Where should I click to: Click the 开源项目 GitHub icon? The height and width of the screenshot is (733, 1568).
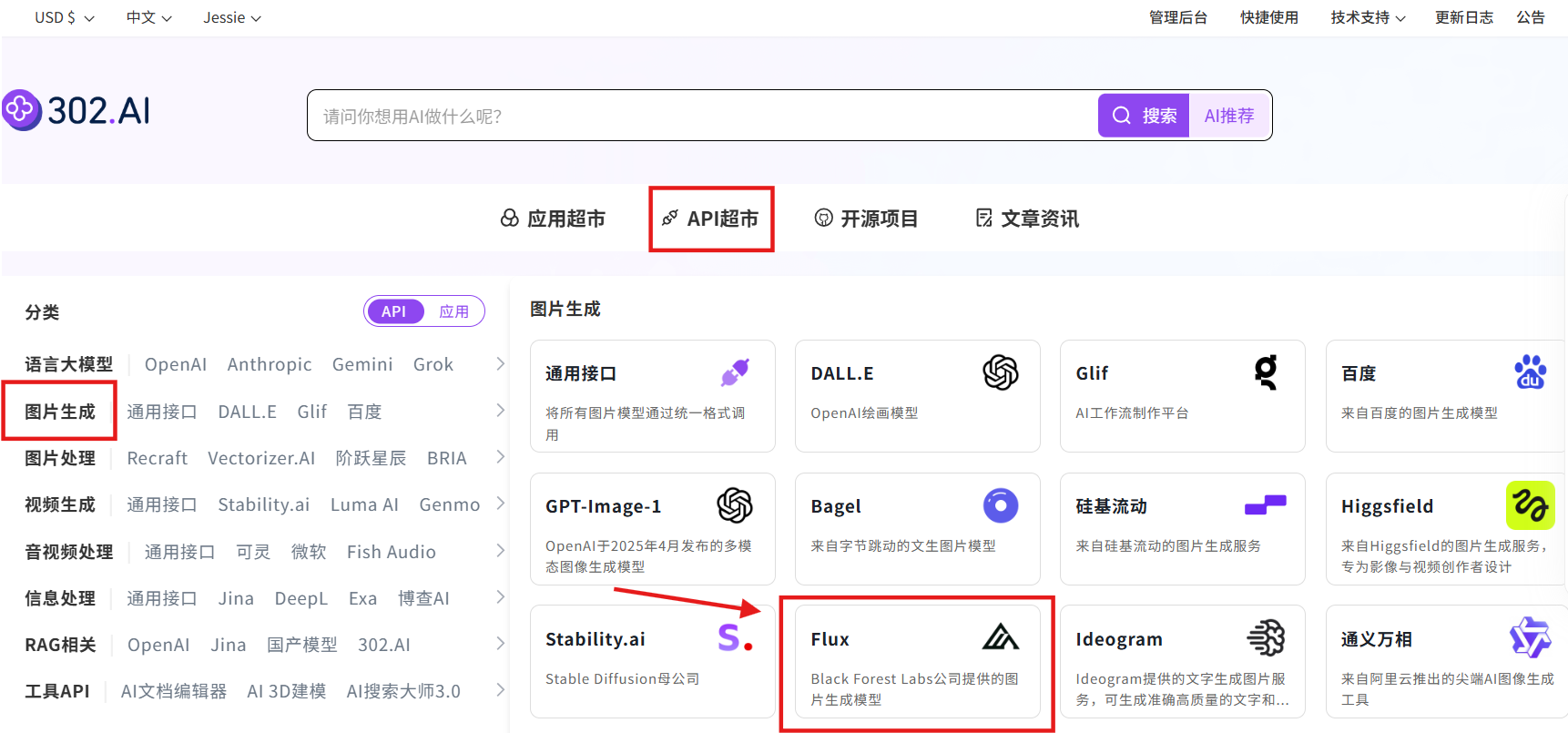click(823, 218)
